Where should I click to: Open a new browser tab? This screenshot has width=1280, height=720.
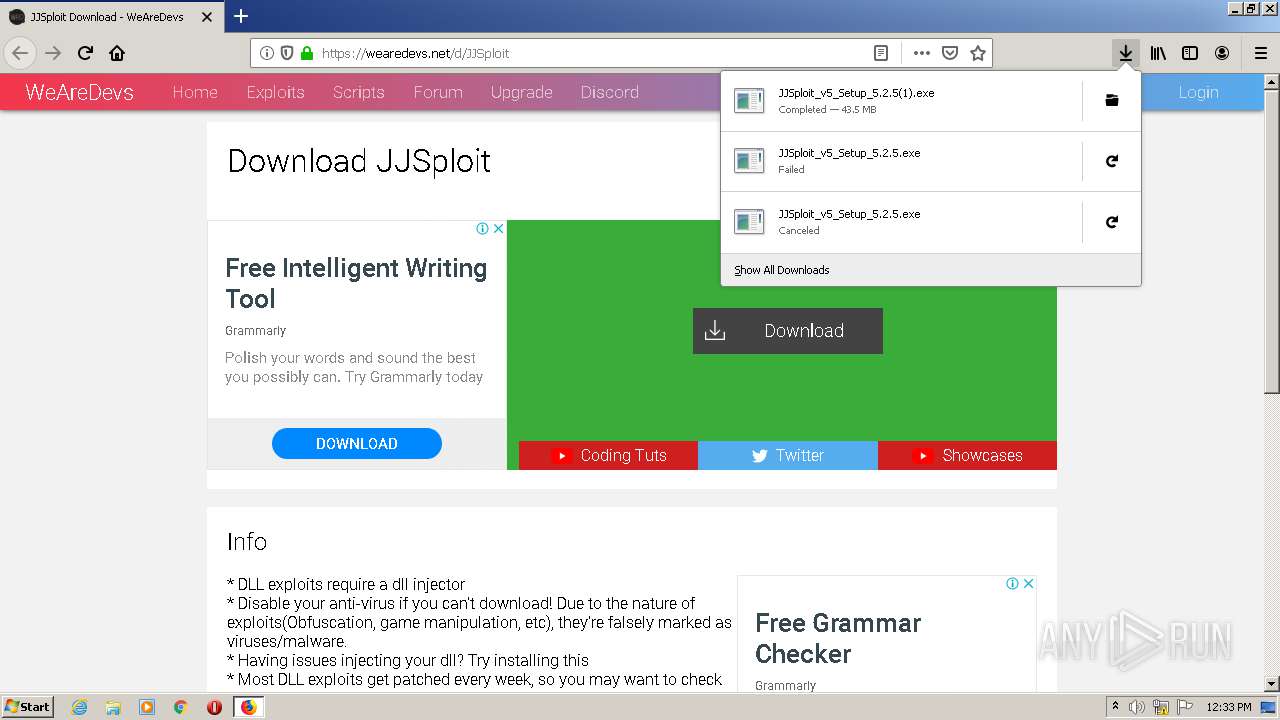(x=241, y=16)
